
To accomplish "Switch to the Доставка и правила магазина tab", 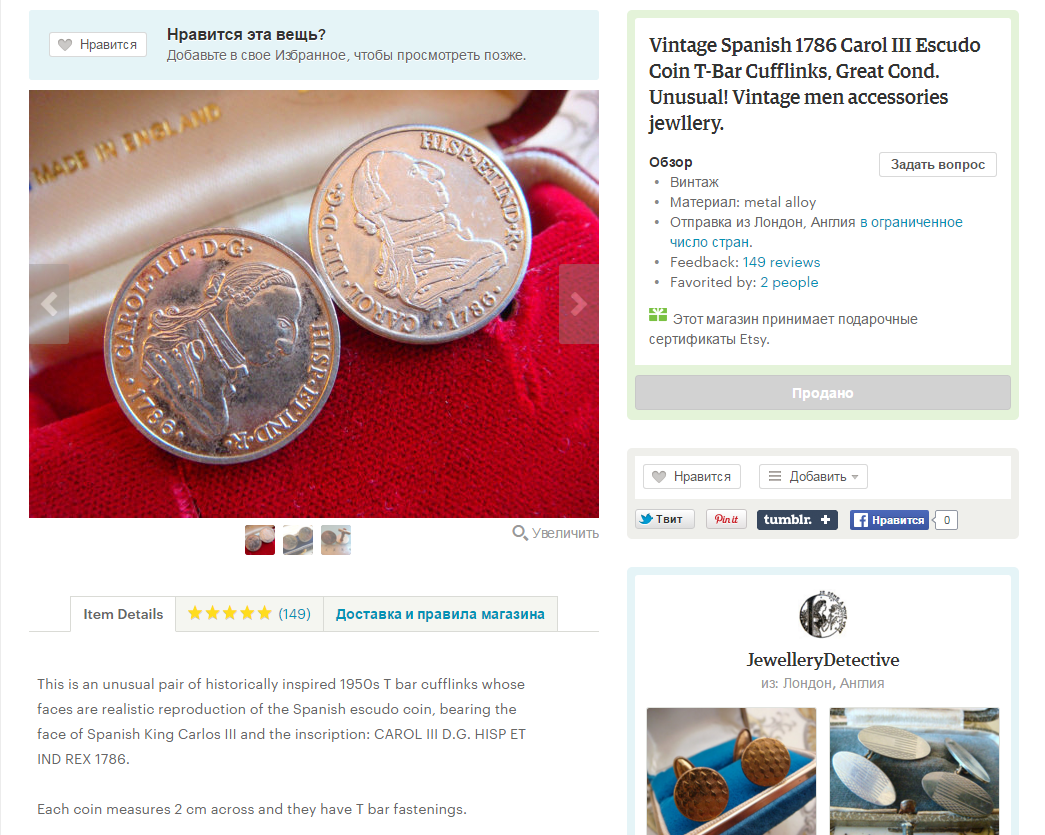I will pos(441,614).
